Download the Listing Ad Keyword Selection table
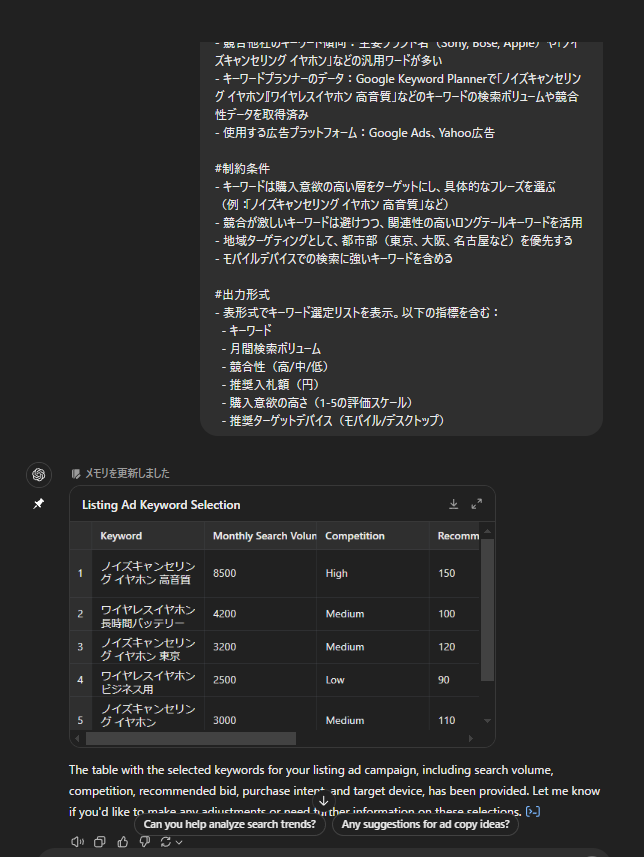This screenshot has height=857, width=644. tap(453, 504)
